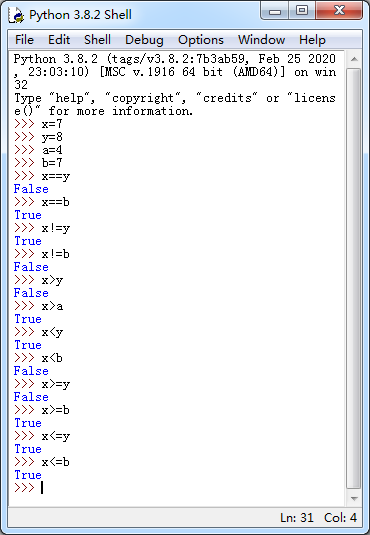Minimize the Python Shell window
370x535 pixels.
point(275,11)
